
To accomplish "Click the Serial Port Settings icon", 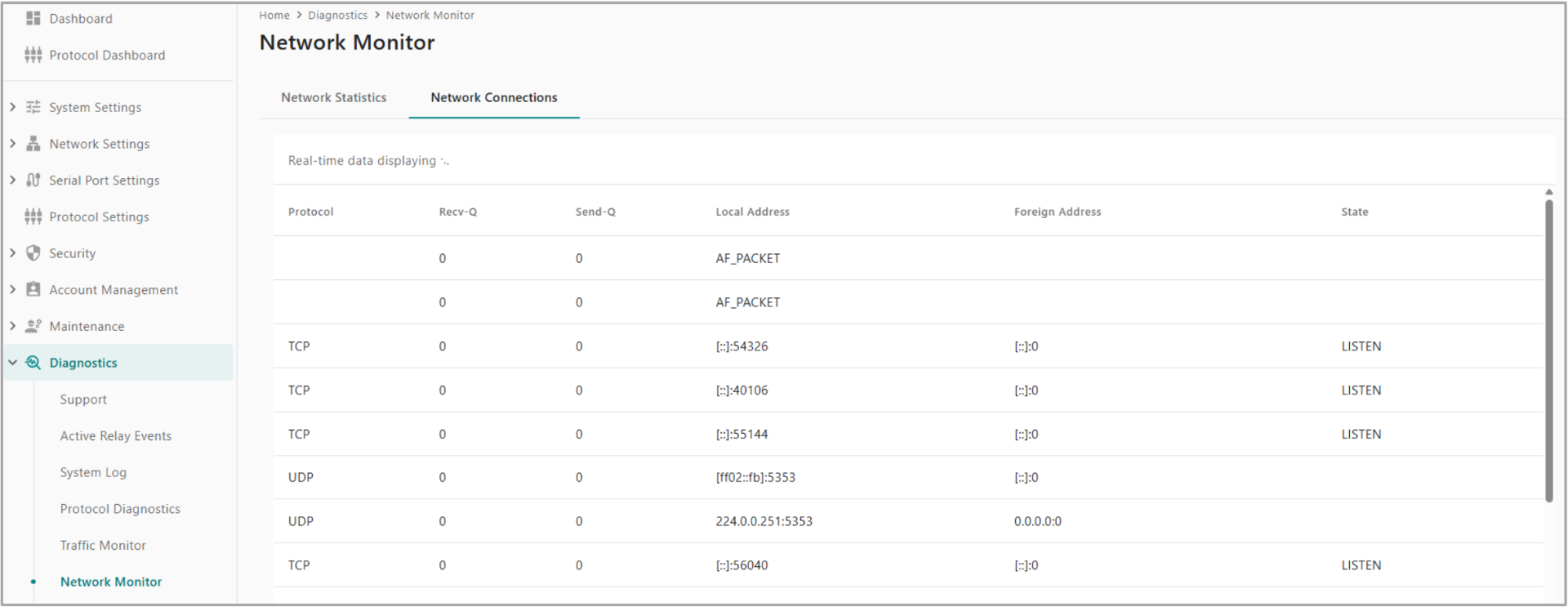I will (33, 180).
